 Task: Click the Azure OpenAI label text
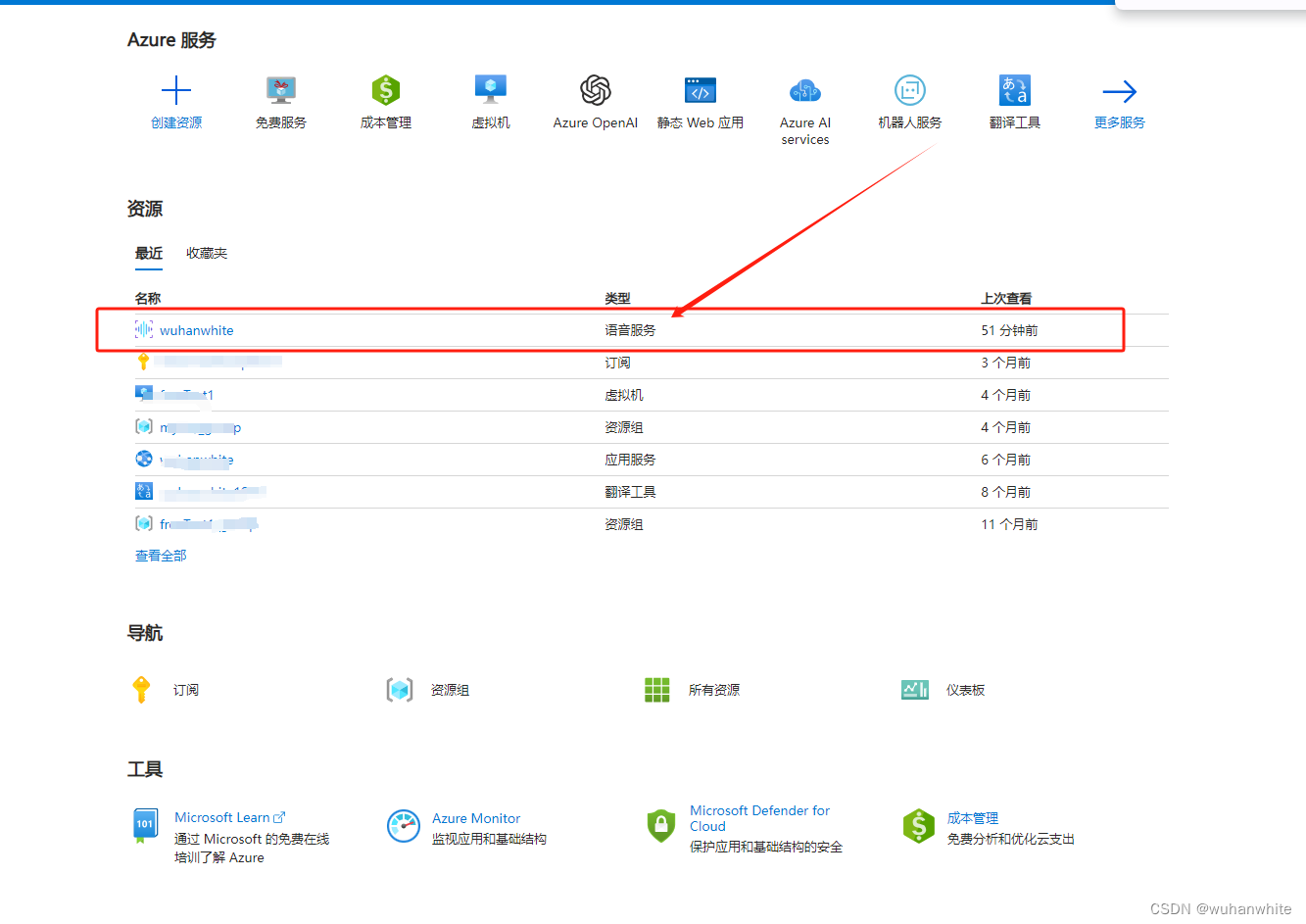pos(596,122)
